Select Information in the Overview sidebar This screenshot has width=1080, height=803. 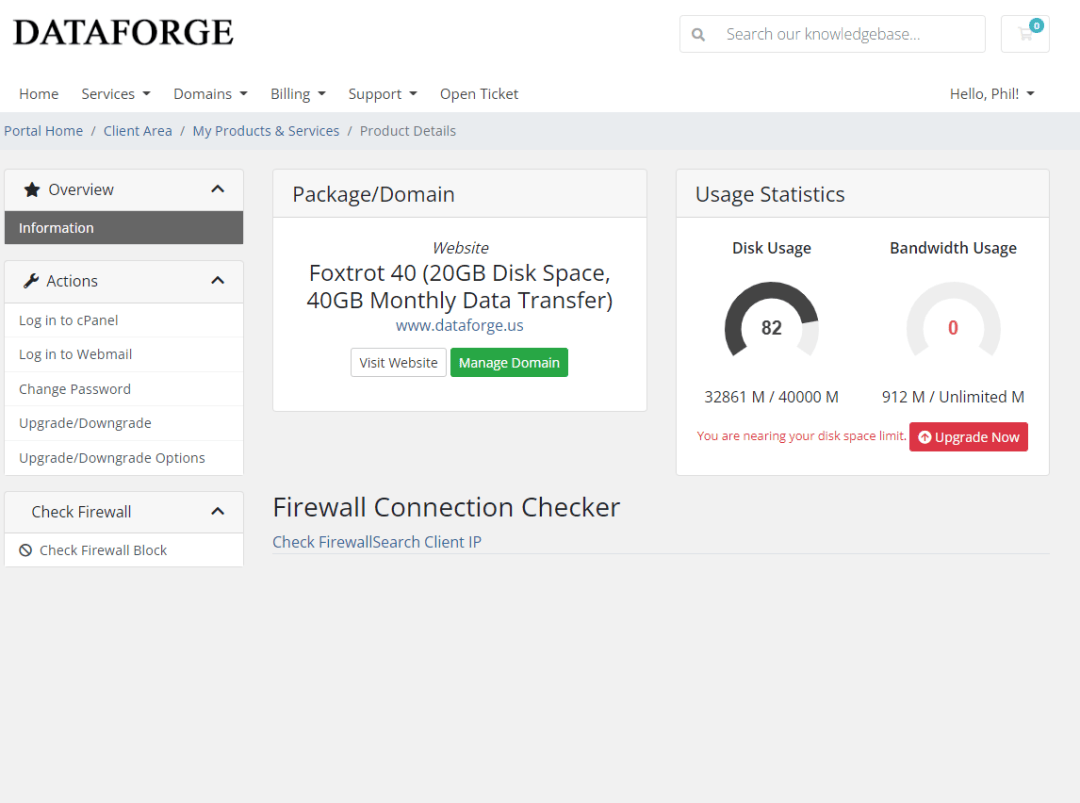[x=124, y=228]
